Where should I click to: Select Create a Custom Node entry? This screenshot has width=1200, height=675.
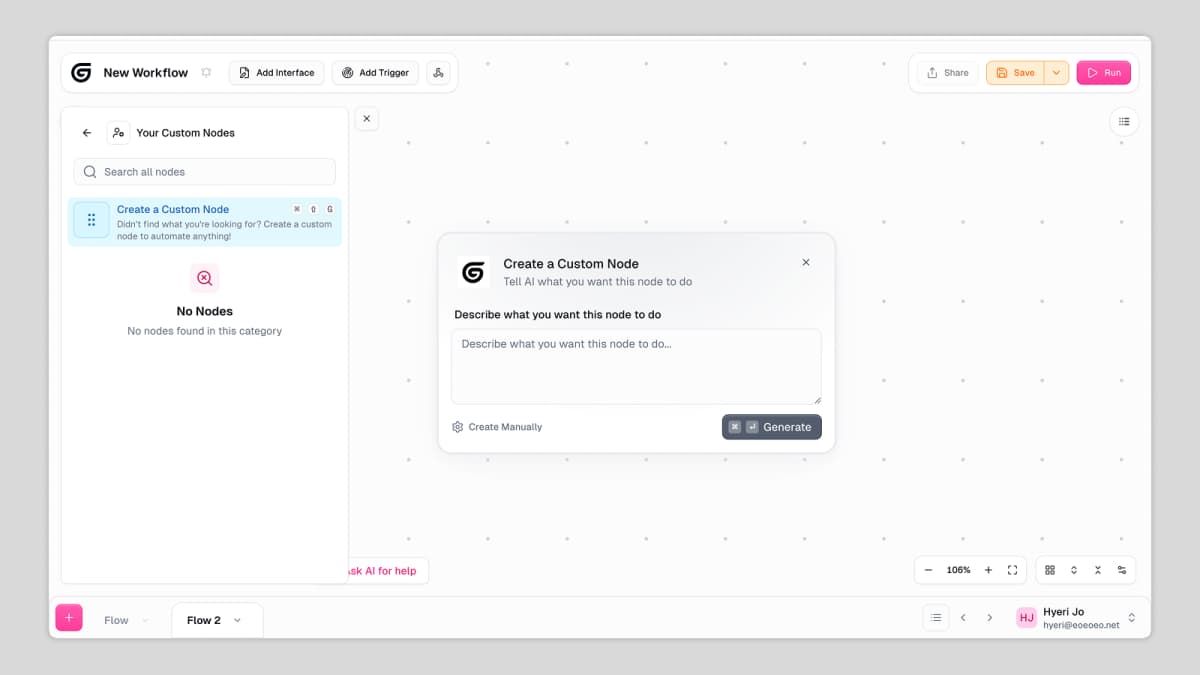205,221
